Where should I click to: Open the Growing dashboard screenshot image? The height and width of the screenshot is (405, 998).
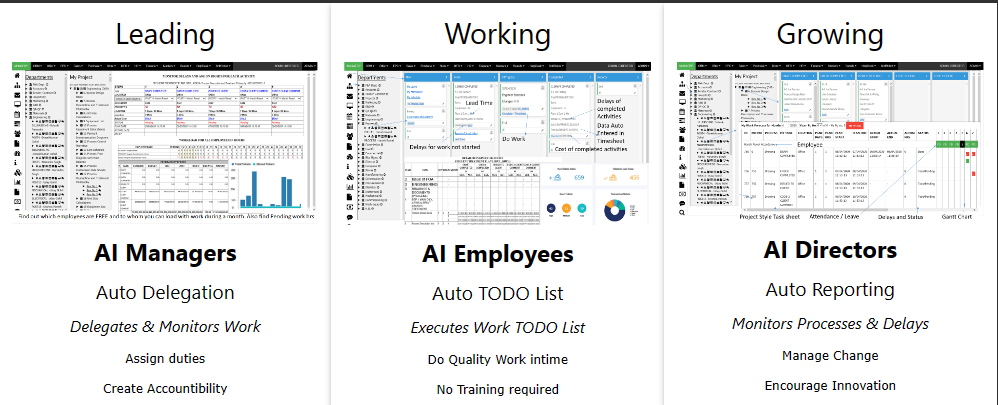[x=830, y=142]
